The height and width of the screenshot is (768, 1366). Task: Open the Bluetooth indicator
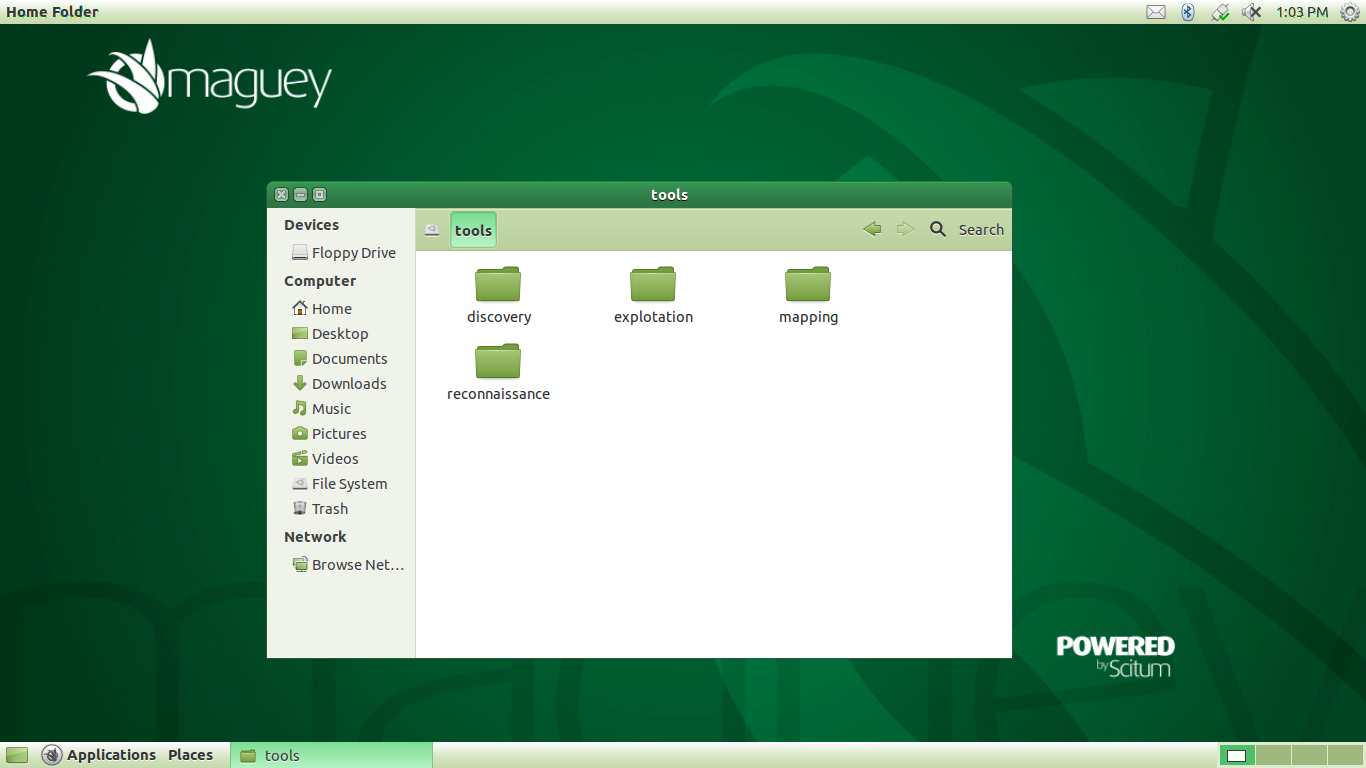1188,12
